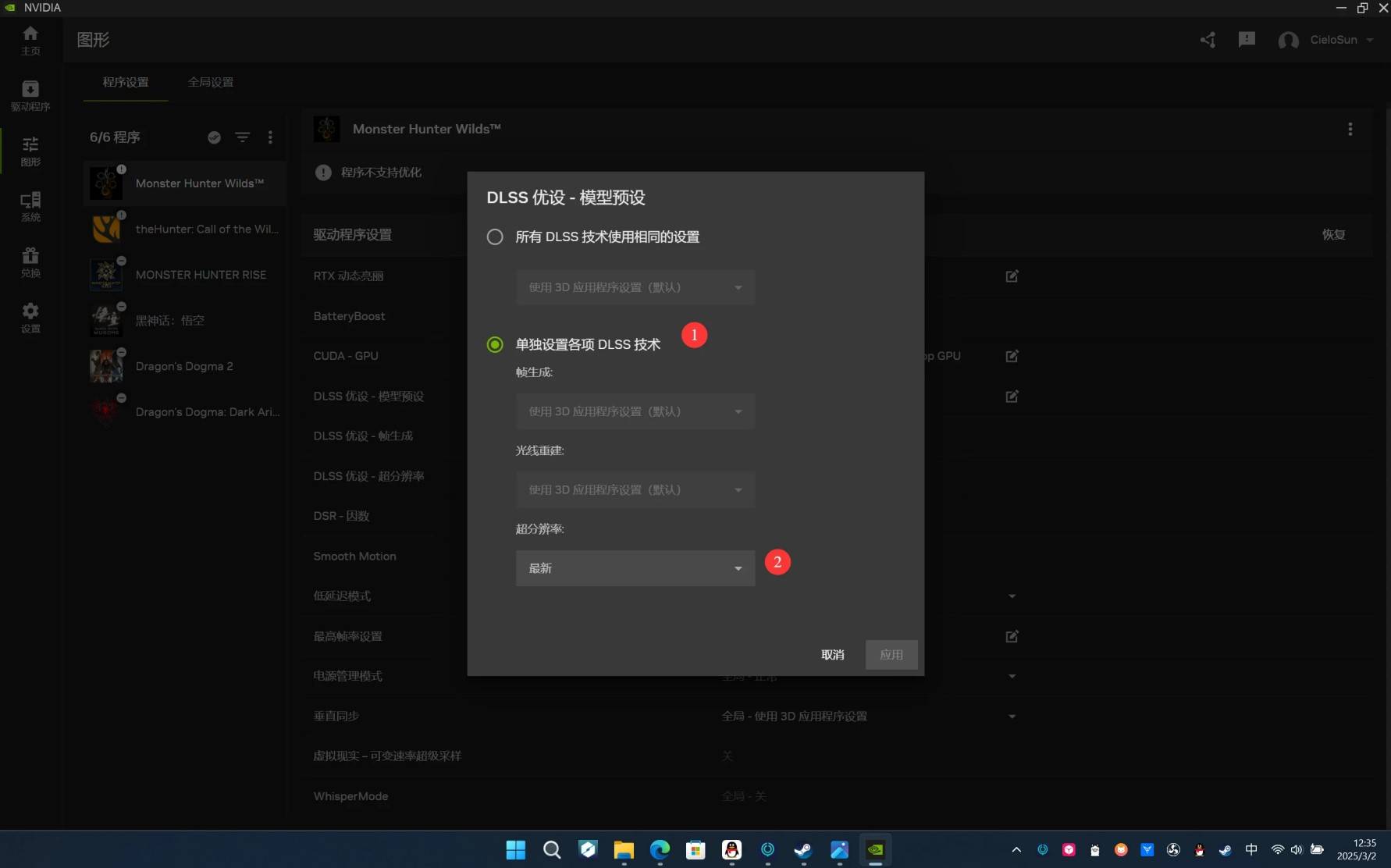Launch Microsoft Edge from taskbar
This screenshot has width=1391, height=868.
click(x=660, y=850)
